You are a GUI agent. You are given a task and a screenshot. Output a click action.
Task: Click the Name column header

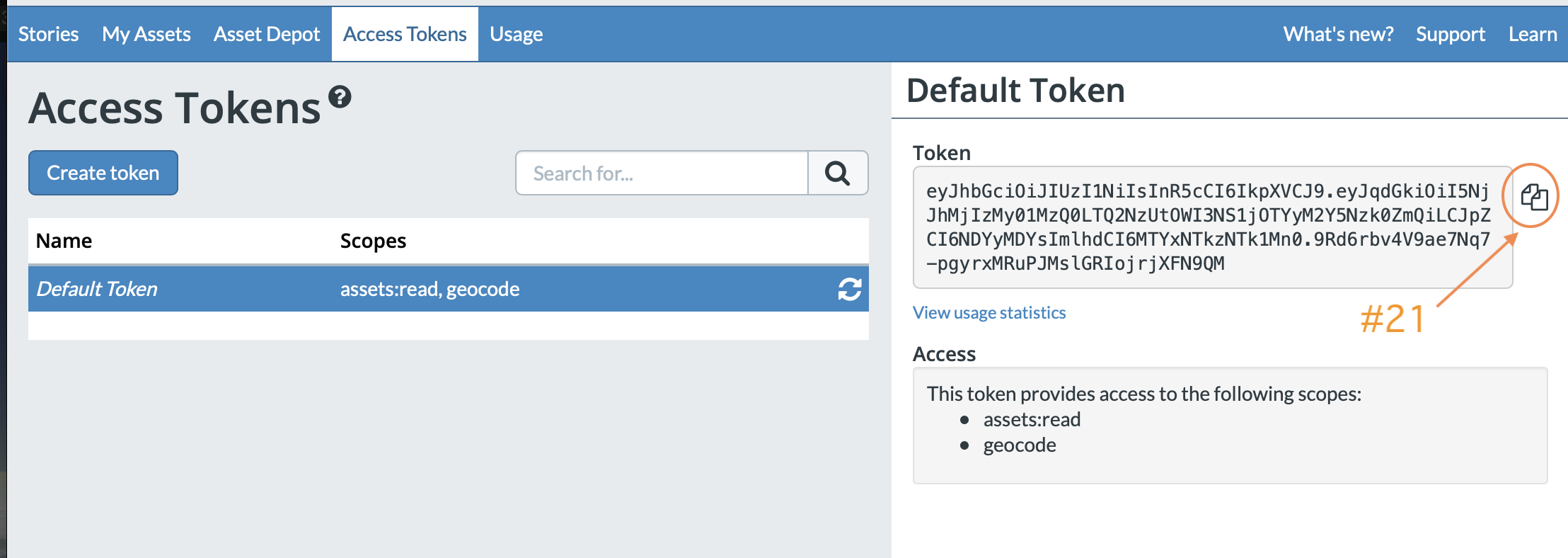[64, 241]
